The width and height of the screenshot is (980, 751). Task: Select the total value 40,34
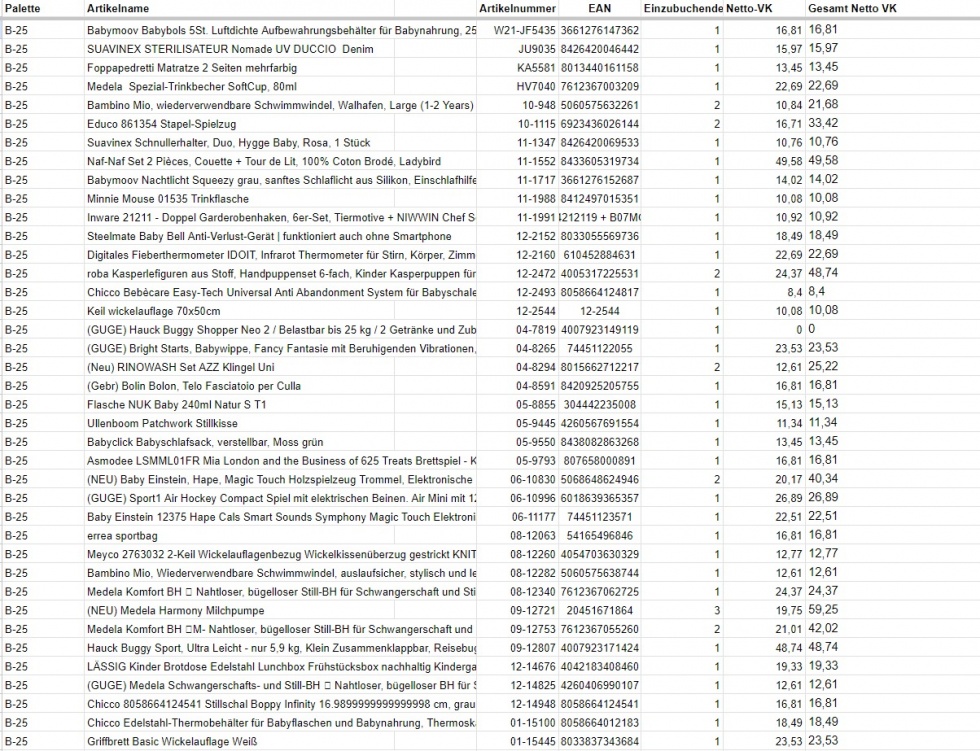[823, 479]
